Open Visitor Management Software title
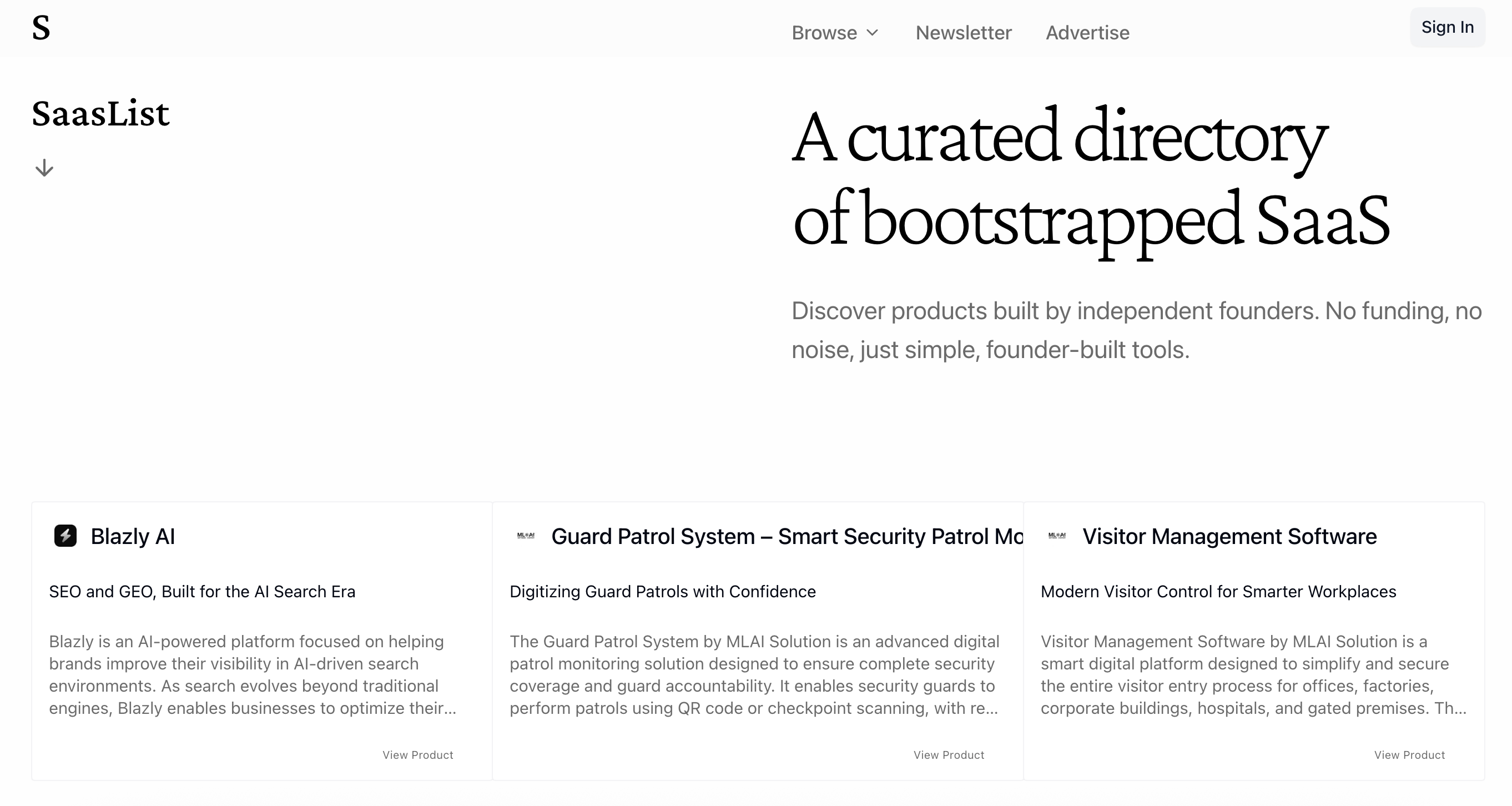The width and height of the screenshot is (1512, 806). (x=1229, y=537)
